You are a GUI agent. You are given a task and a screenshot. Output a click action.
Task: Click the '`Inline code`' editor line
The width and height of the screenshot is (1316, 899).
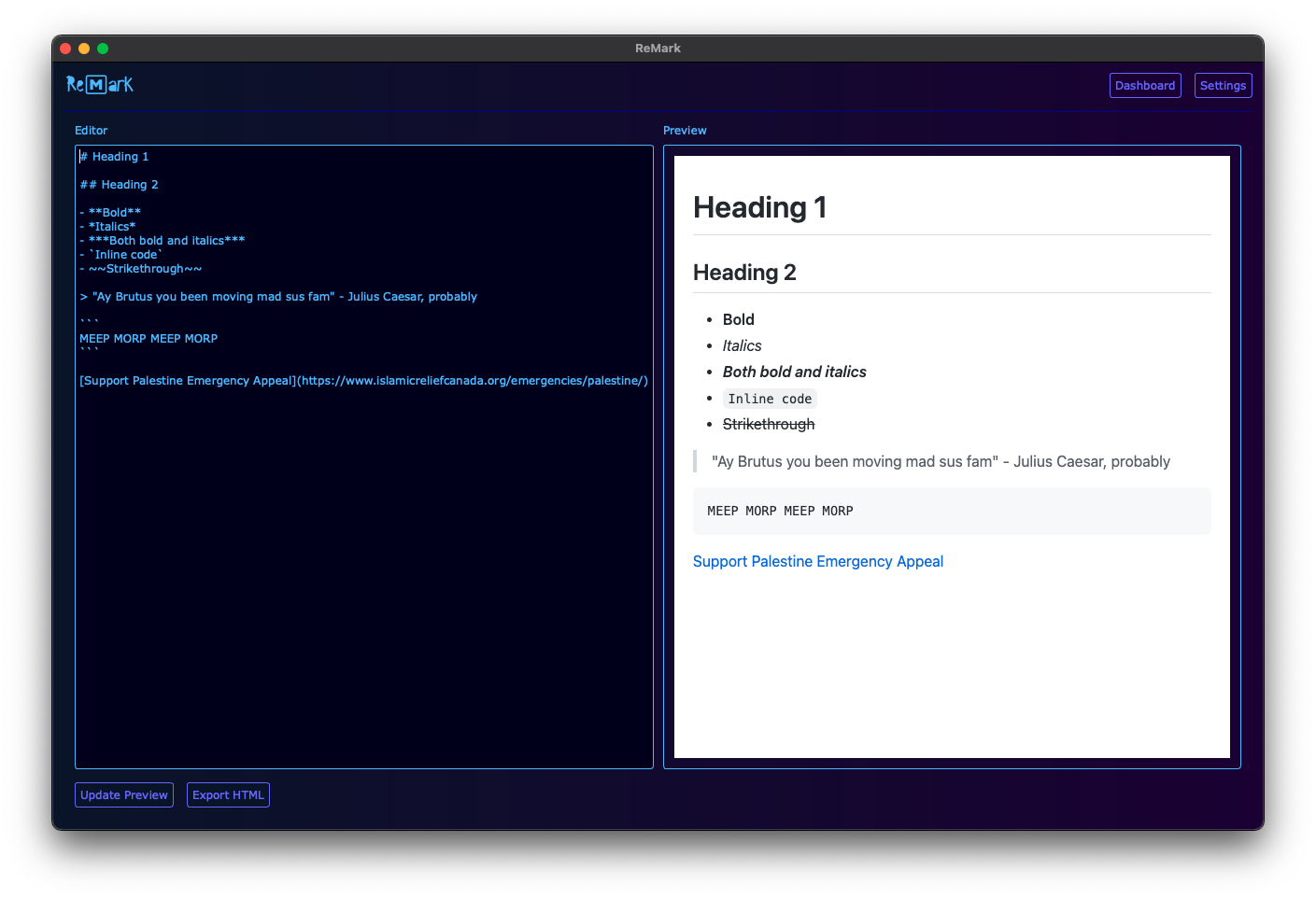point(121,255)
